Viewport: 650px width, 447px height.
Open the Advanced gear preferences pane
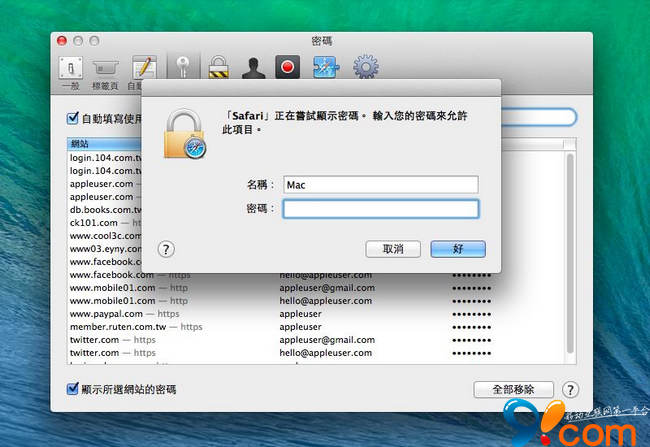[x=366, y=68]
